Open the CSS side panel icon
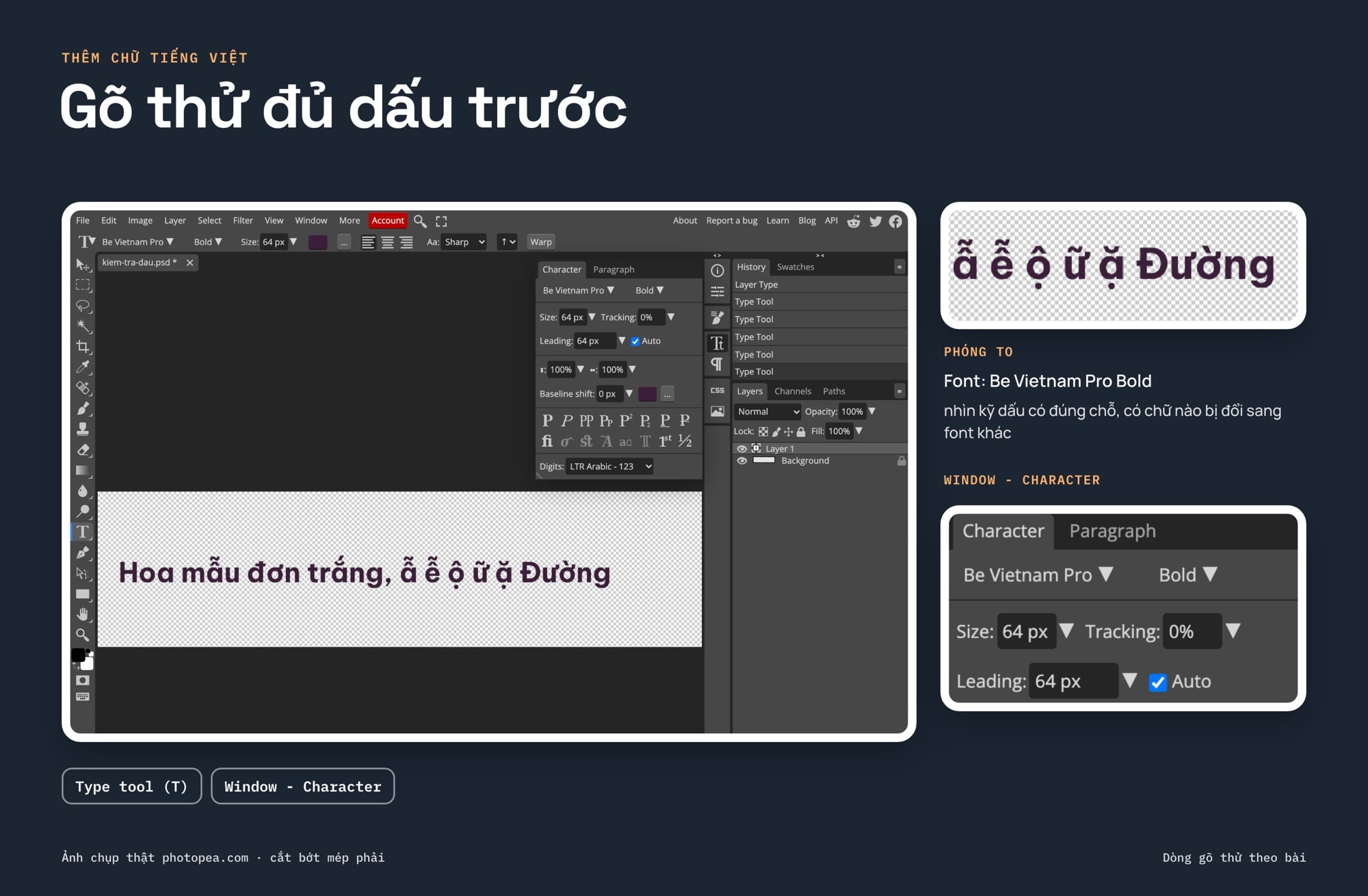1368x896 pixels. pos(717,391)
